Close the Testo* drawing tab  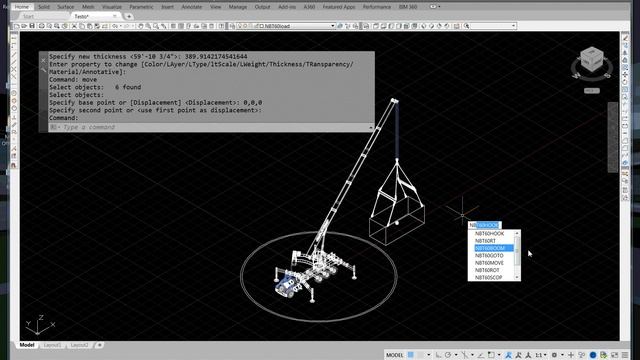[115, 16]
